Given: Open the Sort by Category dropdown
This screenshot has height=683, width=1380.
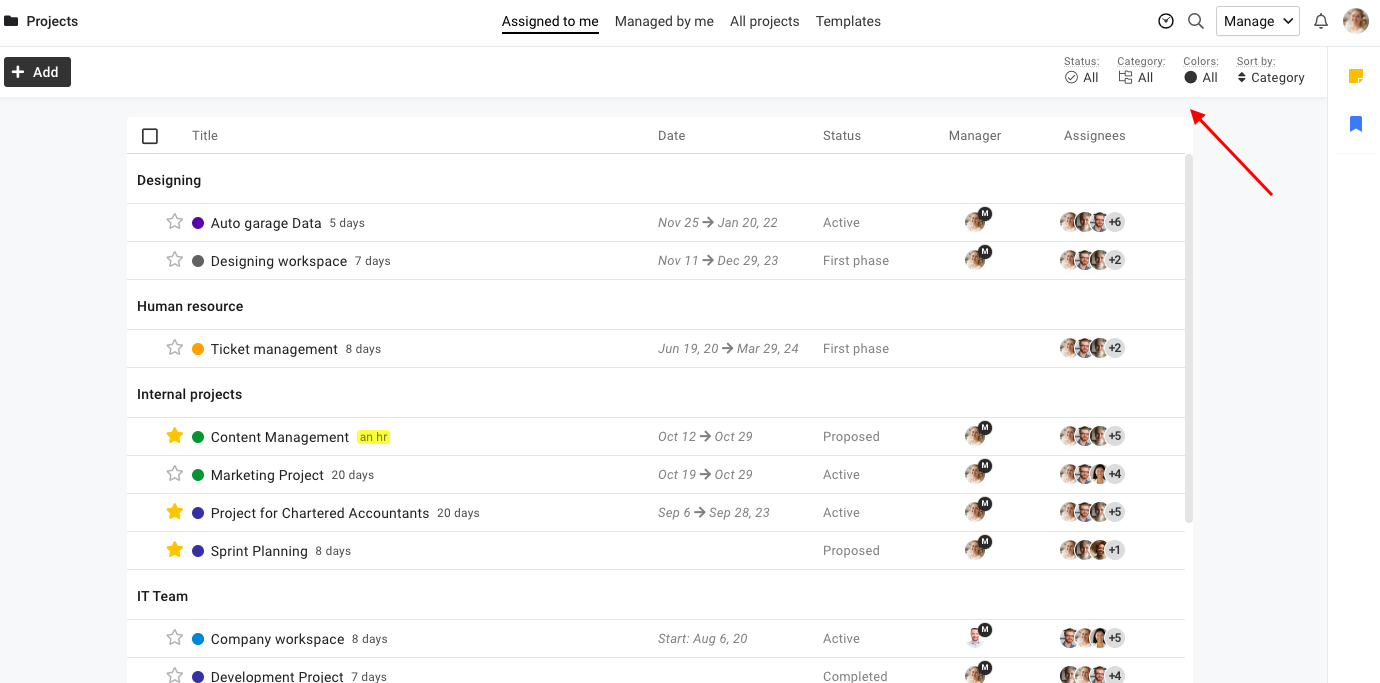Looking at the screenshot, I should click(x=1270, y=77).
